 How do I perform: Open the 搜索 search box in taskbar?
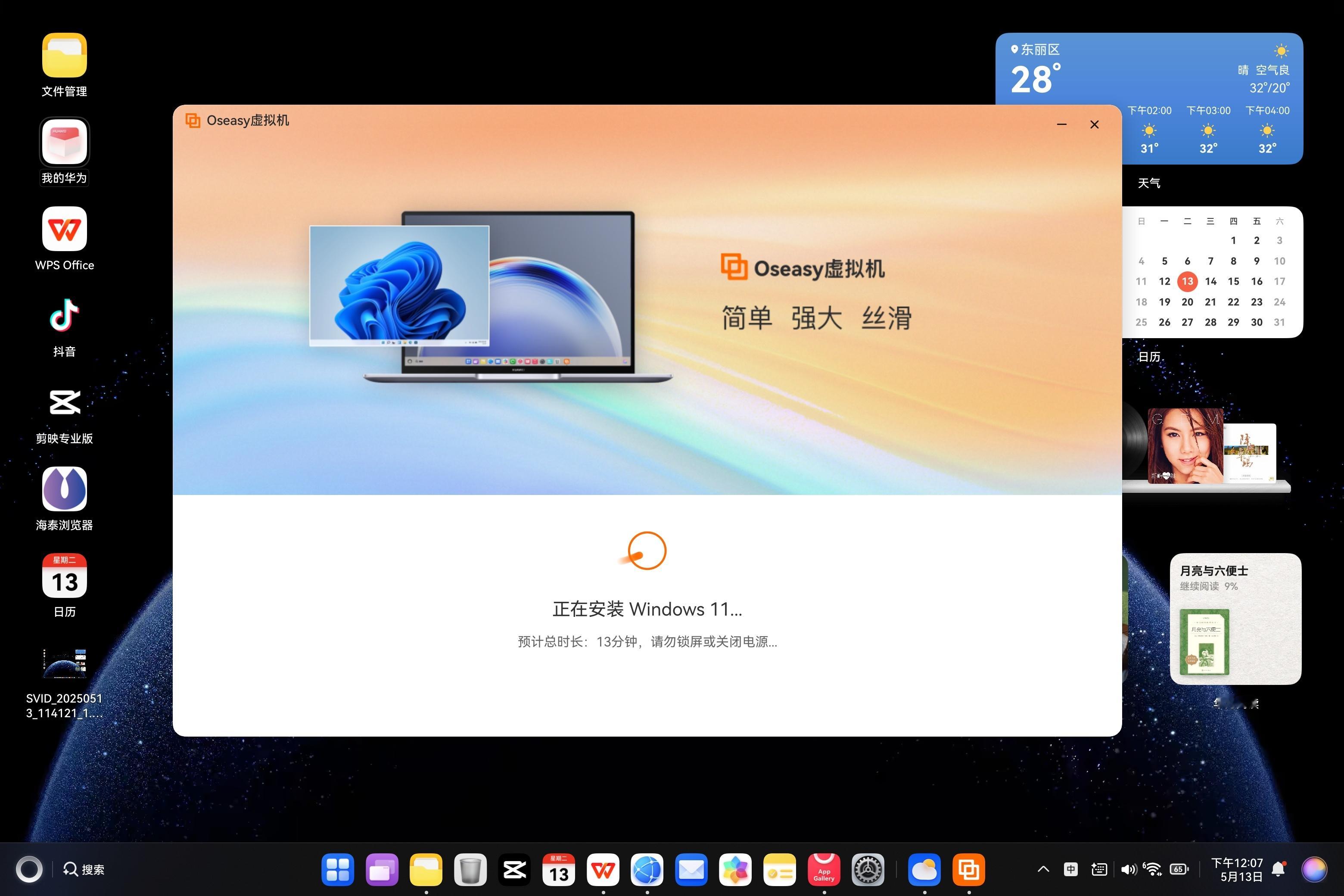pos(84,870)
